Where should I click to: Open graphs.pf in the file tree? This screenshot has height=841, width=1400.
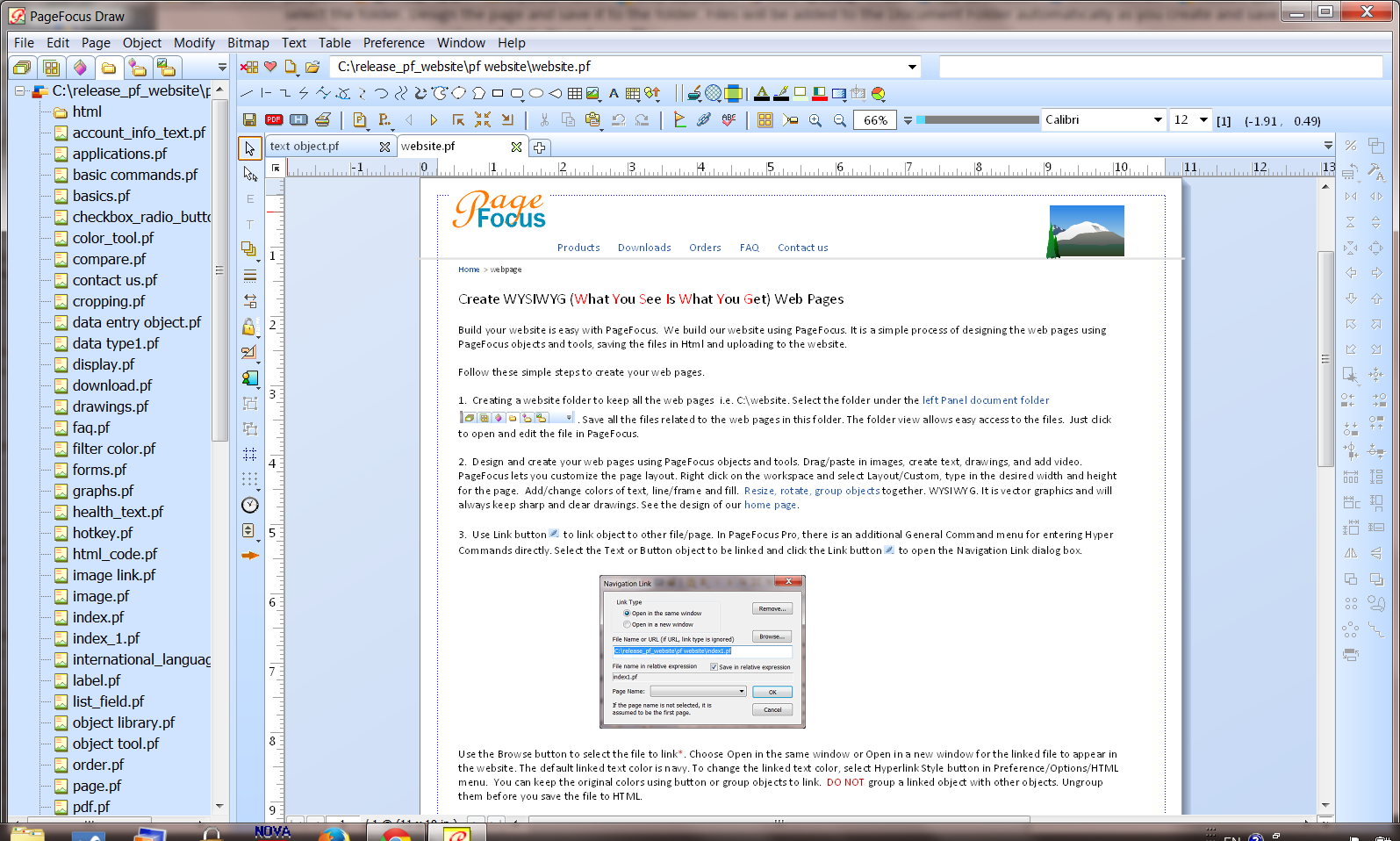[x=103, y=491]
